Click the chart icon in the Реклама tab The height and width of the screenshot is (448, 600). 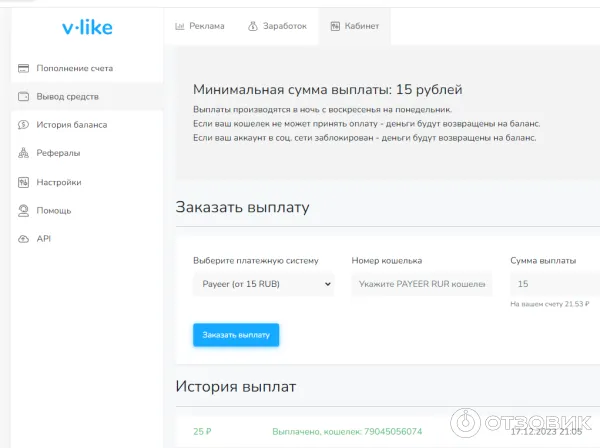click(179, 26)
